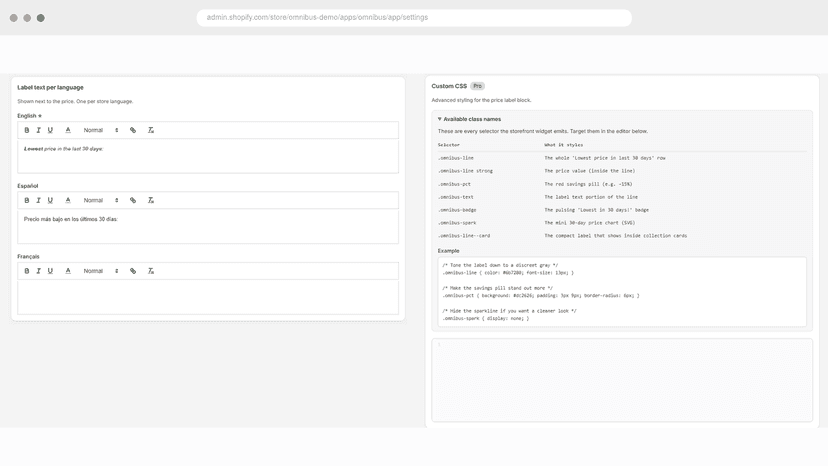
Task: Select the .omnibus-line selector row
Action: 622,158
